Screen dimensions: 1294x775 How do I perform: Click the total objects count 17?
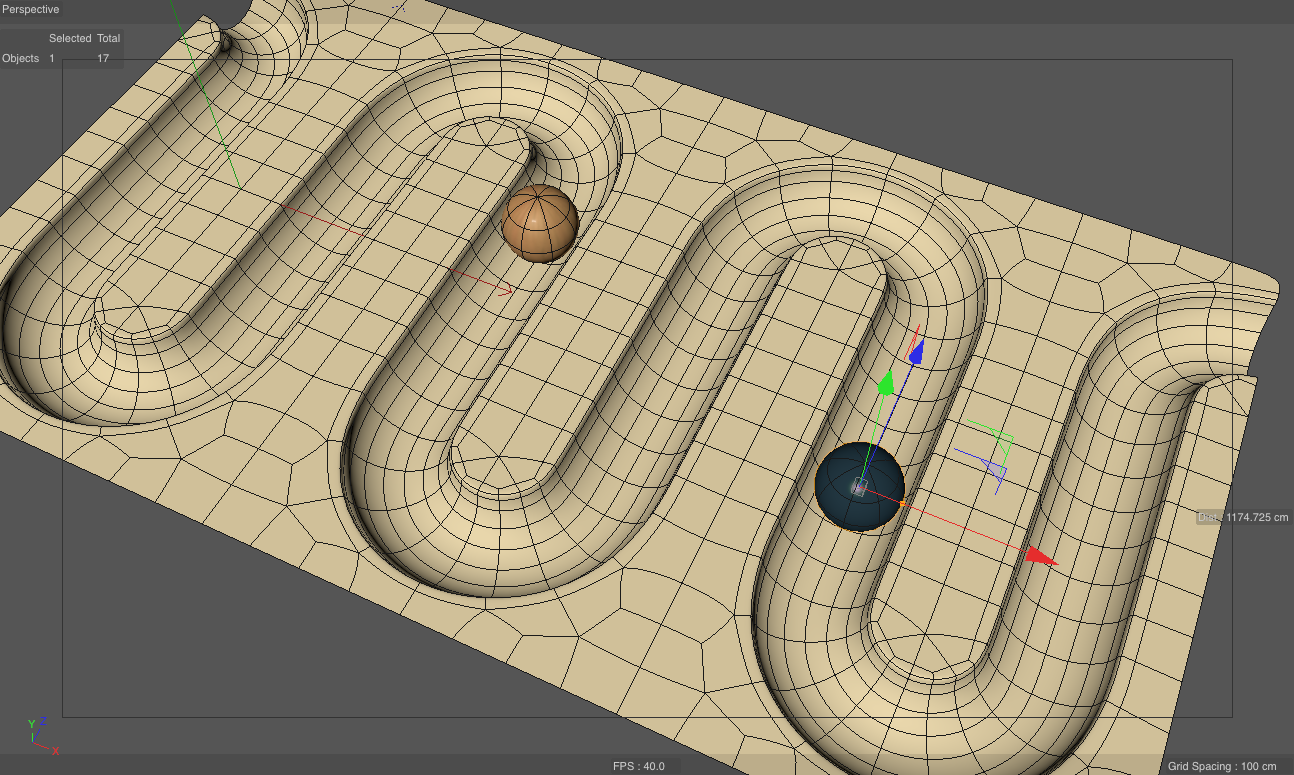click(x=103, y=58)
